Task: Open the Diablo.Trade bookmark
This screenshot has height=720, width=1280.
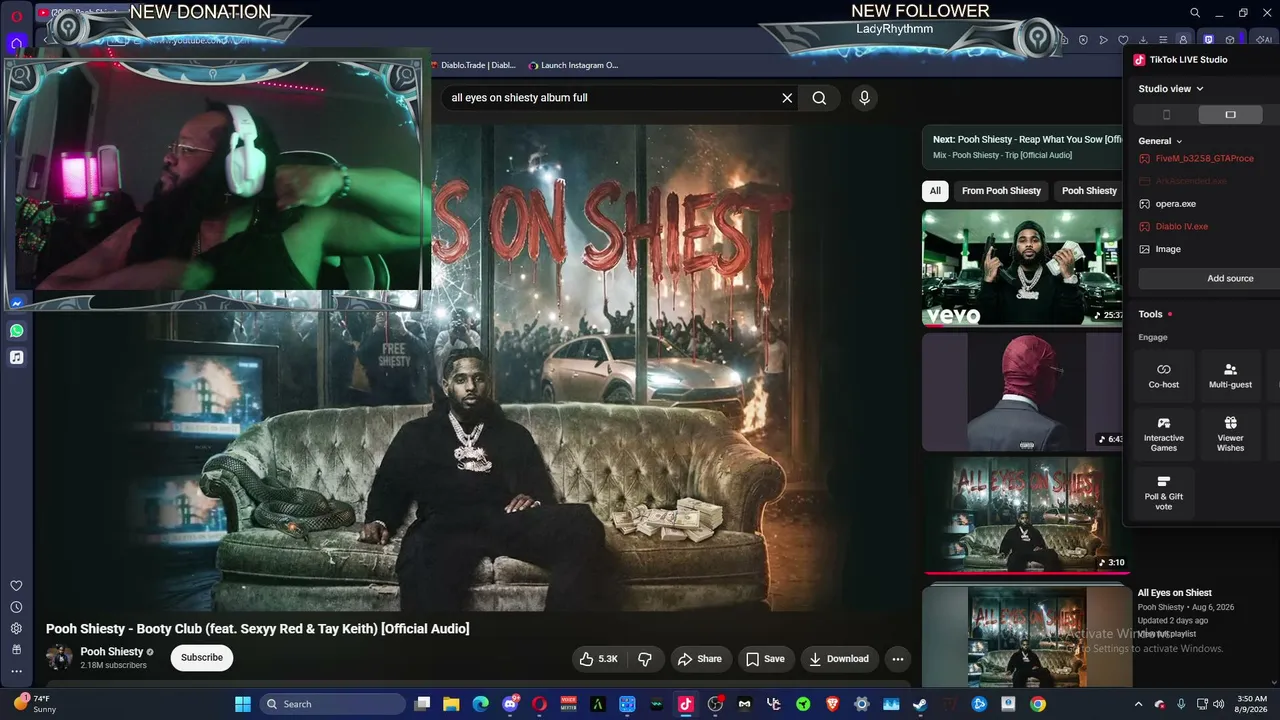Action: [x=476, y=65]
